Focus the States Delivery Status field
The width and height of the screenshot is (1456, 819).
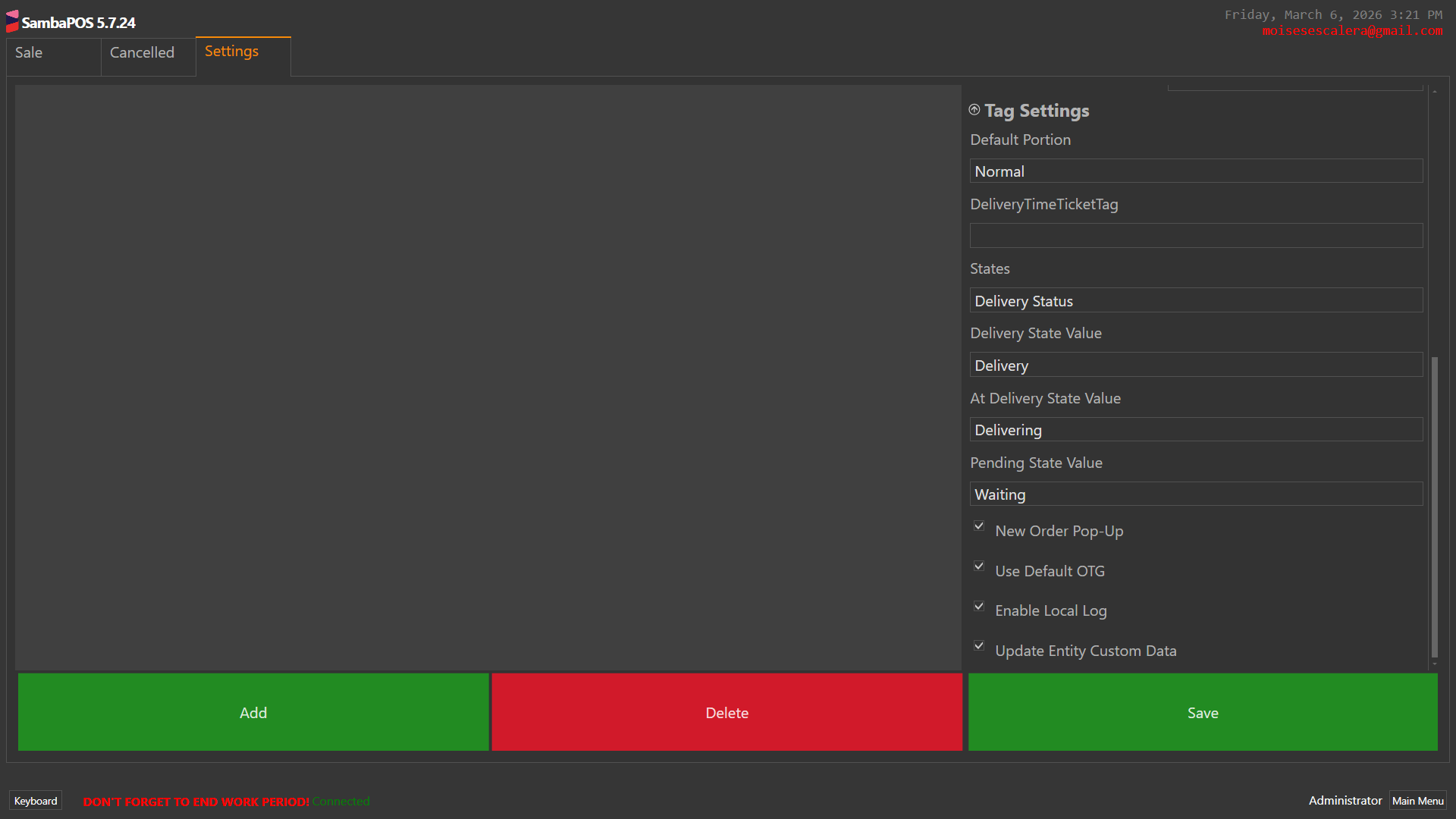1196,301
